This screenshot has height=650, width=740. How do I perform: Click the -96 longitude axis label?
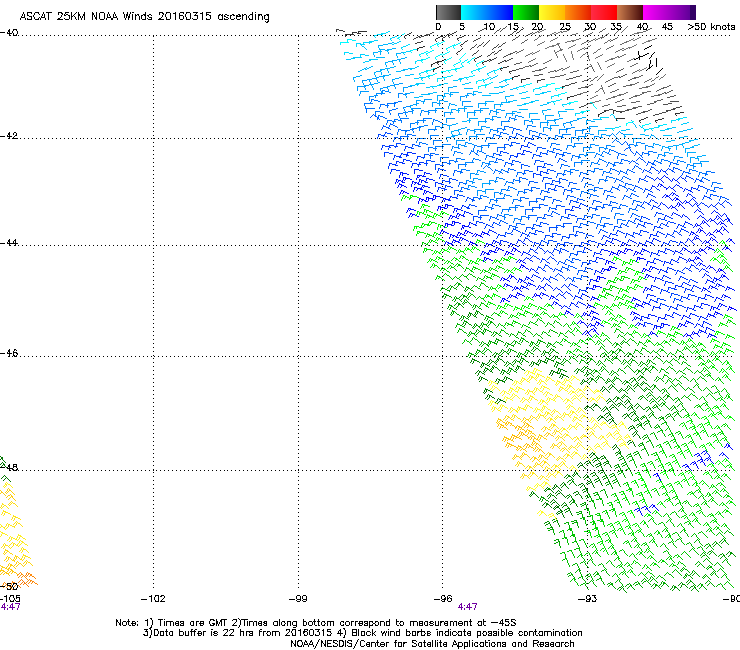click(x=443, y=599)
